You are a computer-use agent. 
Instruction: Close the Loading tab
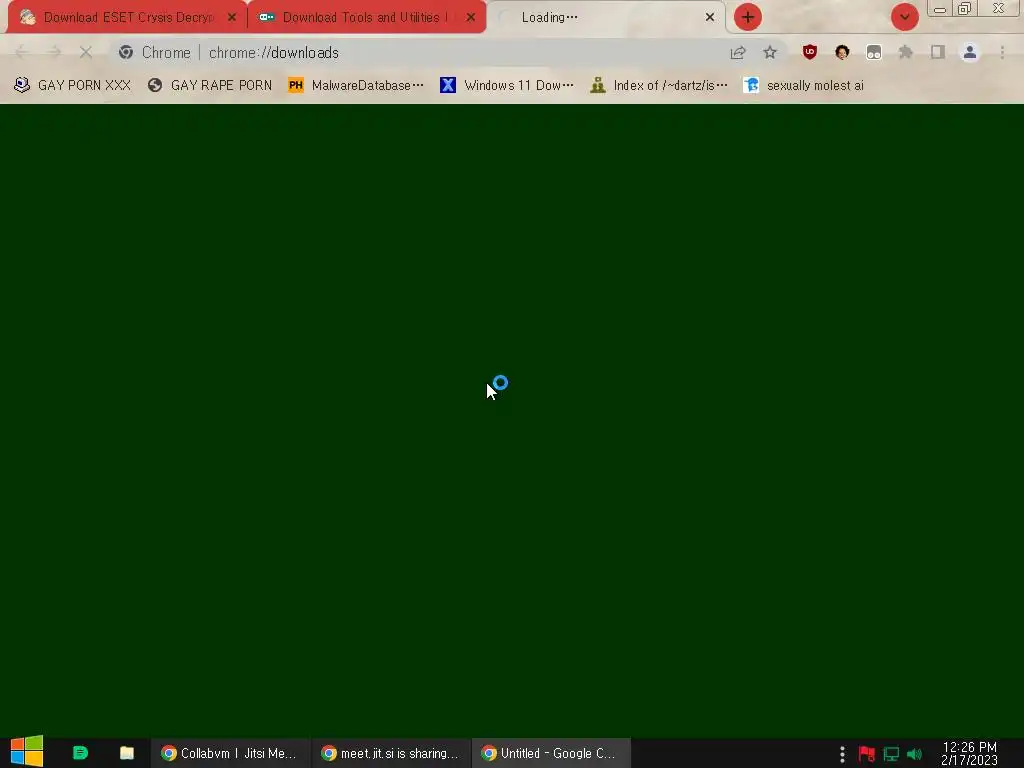[710, 18]
